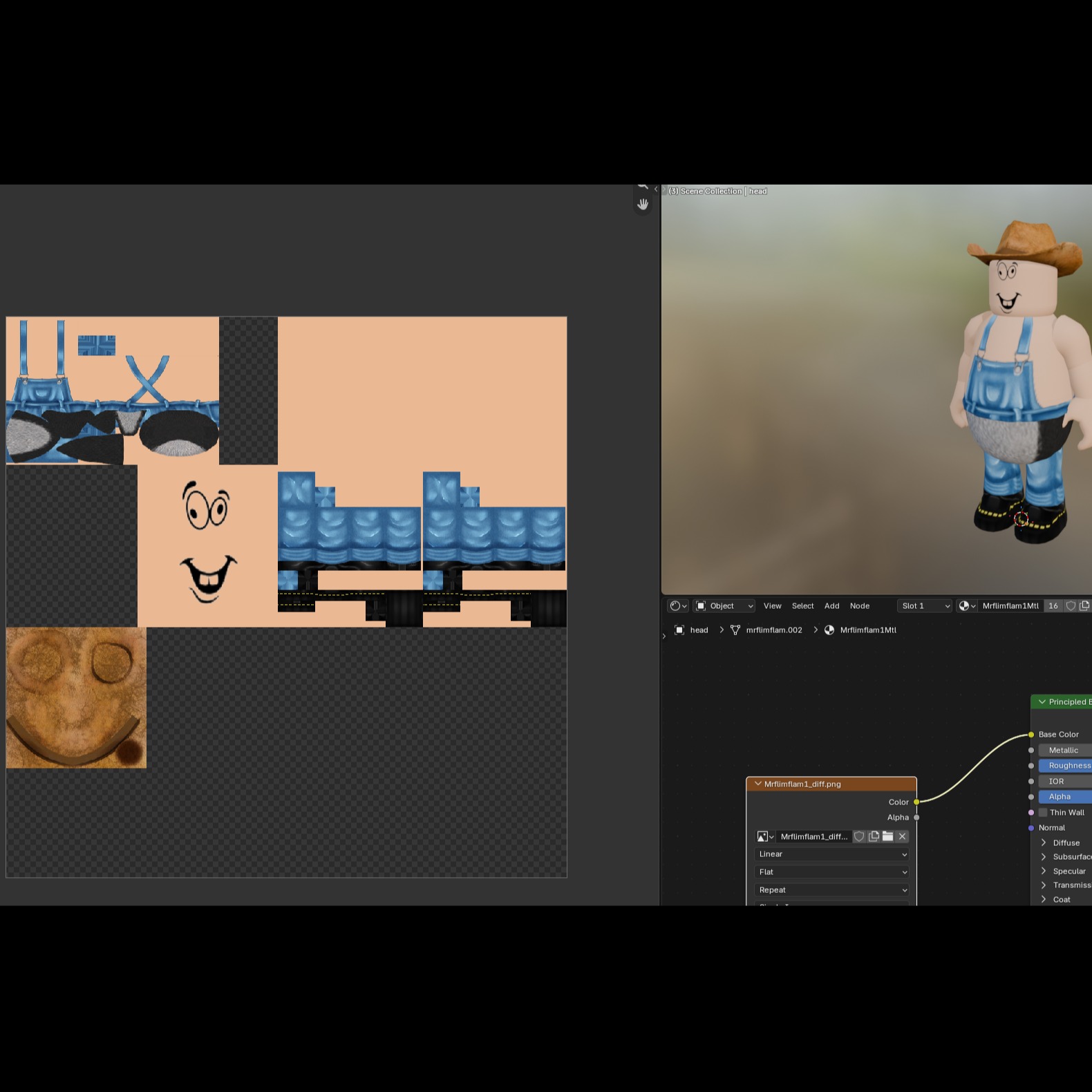This screenshot has height=1092, width=1092.
Task: Open the Node menu in node editor
Action: (859, 606)
